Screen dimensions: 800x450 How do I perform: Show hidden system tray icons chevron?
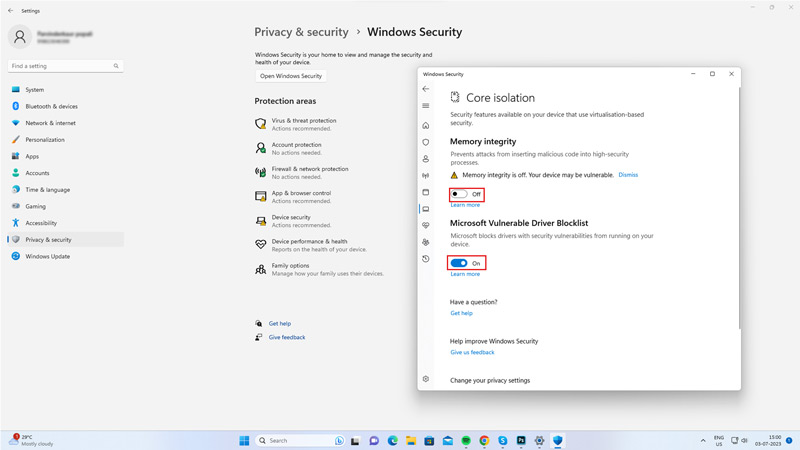coord(703,440)
